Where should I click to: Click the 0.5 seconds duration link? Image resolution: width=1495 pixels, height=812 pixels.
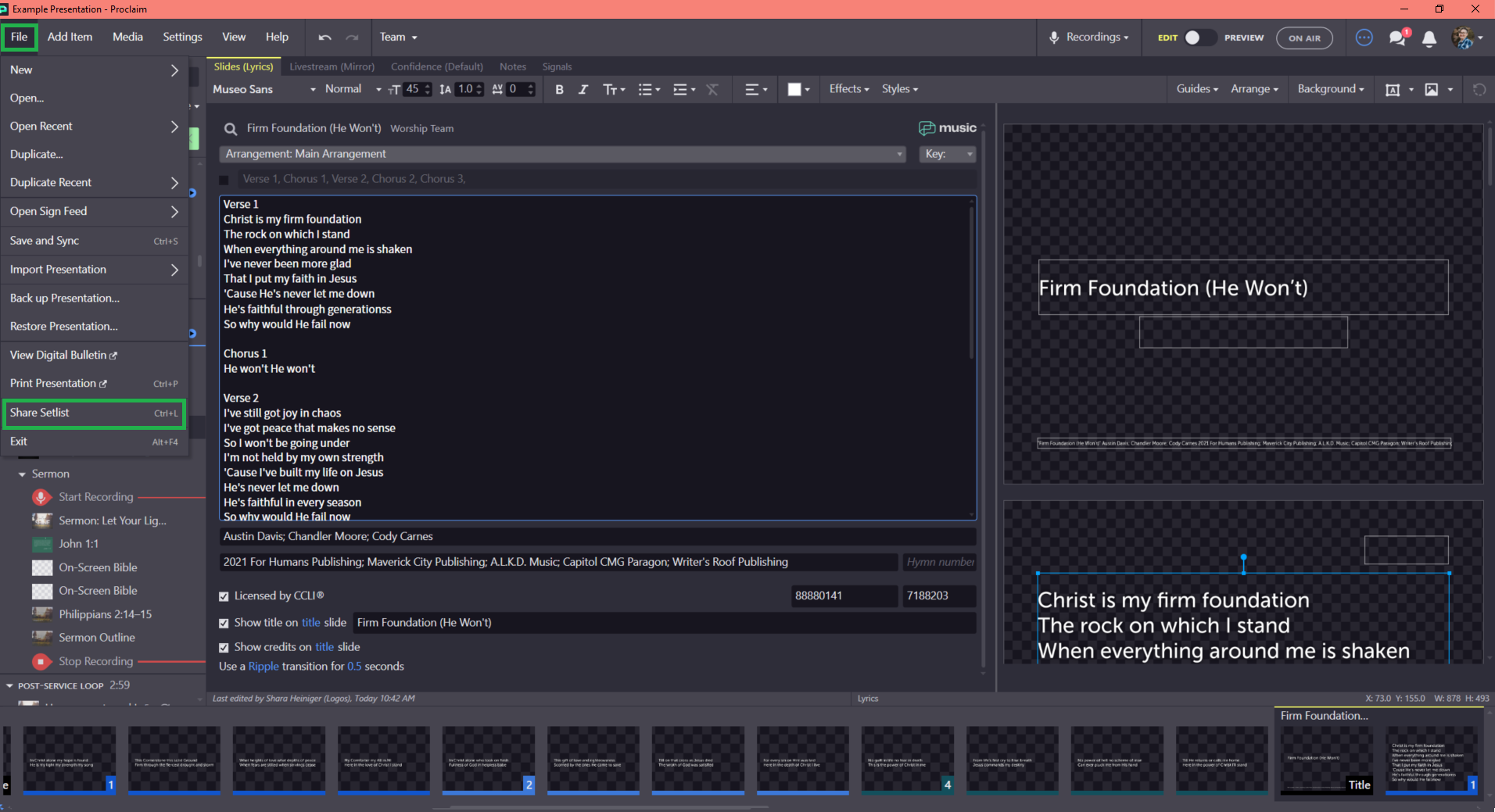coord(354,667)
